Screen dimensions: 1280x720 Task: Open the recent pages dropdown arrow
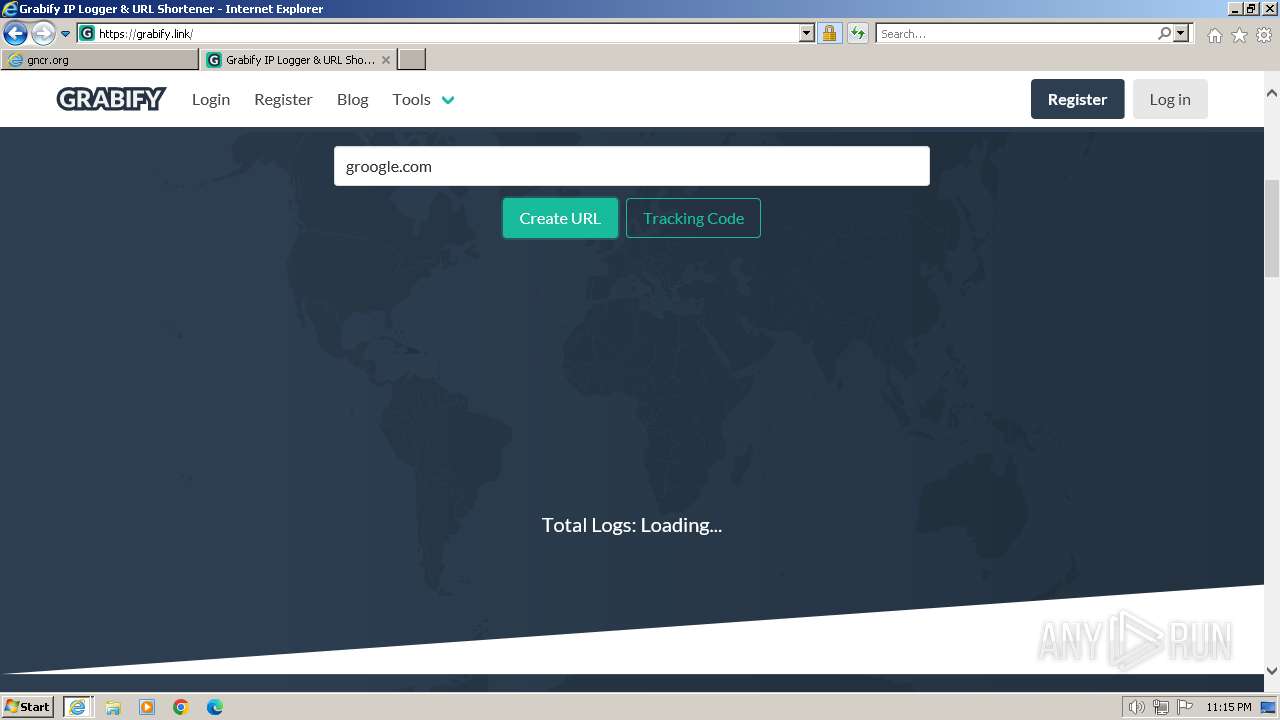pos(65,34)
